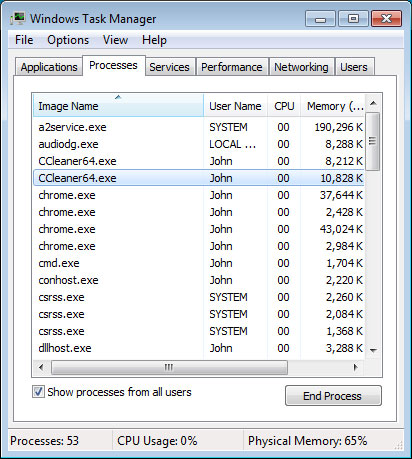
Task: Switch to the Services tab
Action: [169, 67]
